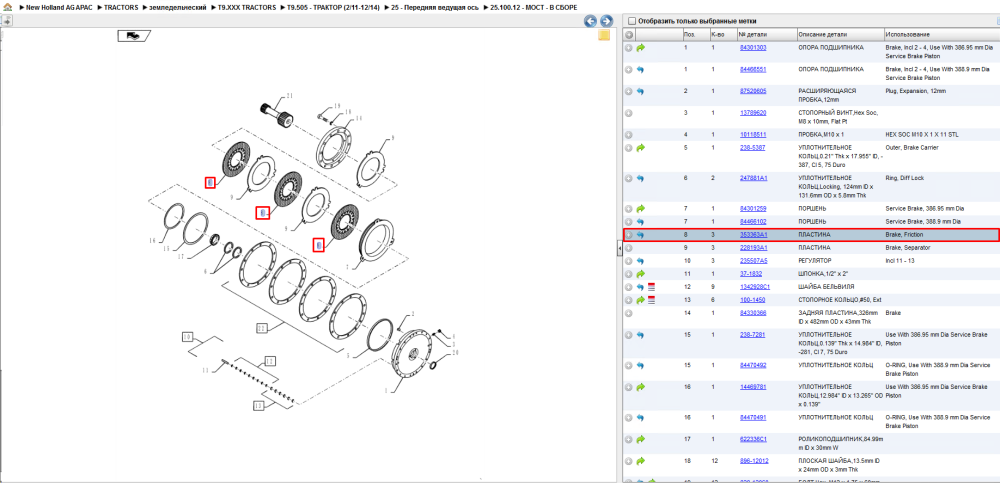Screen dimensions: 1000x483
Task: Open 'T9.XXX TRACTORS' breadcrumb level
Action: pyautogui.click(x=247, y=7)
